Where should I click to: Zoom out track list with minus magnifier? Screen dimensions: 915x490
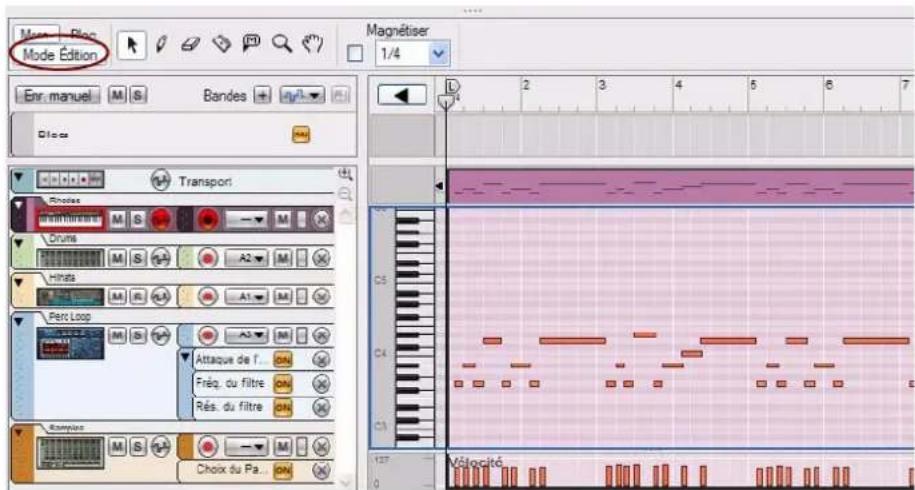(x=345, y=195)
